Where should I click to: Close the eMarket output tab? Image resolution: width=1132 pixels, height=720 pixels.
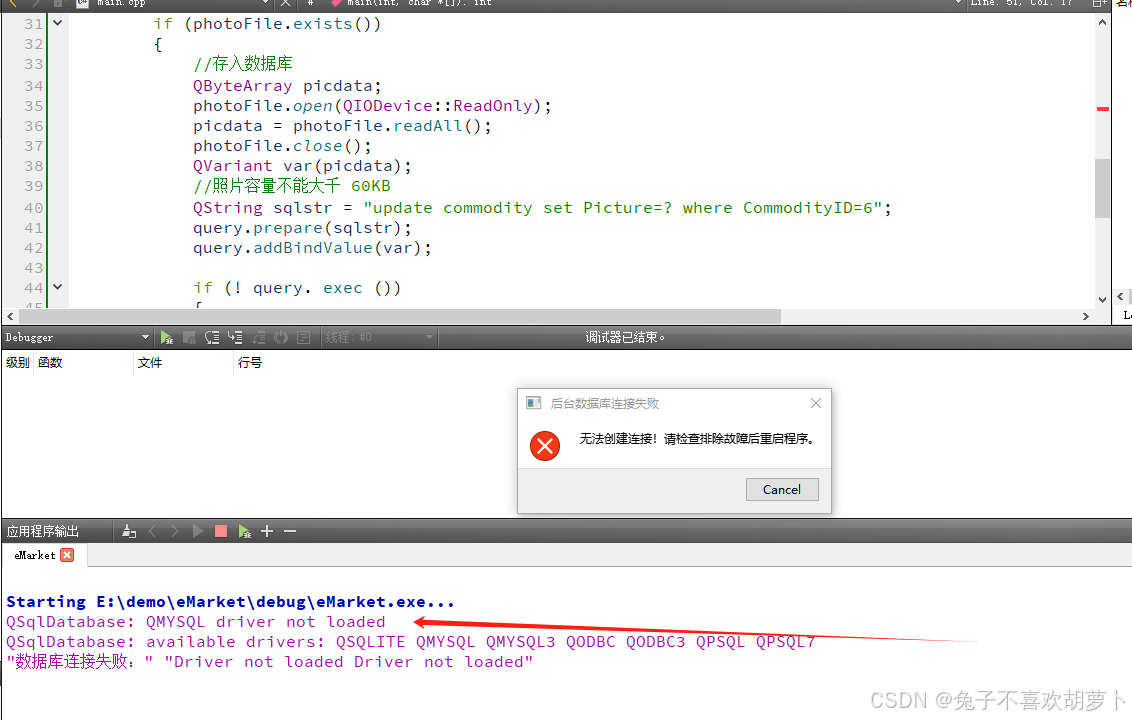coord(67,555)
